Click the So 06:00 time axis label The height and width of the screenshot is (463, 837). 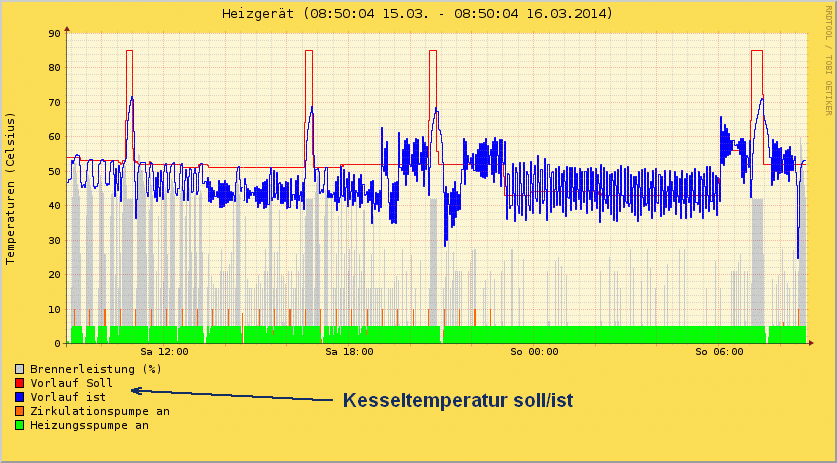coord(720,352)
